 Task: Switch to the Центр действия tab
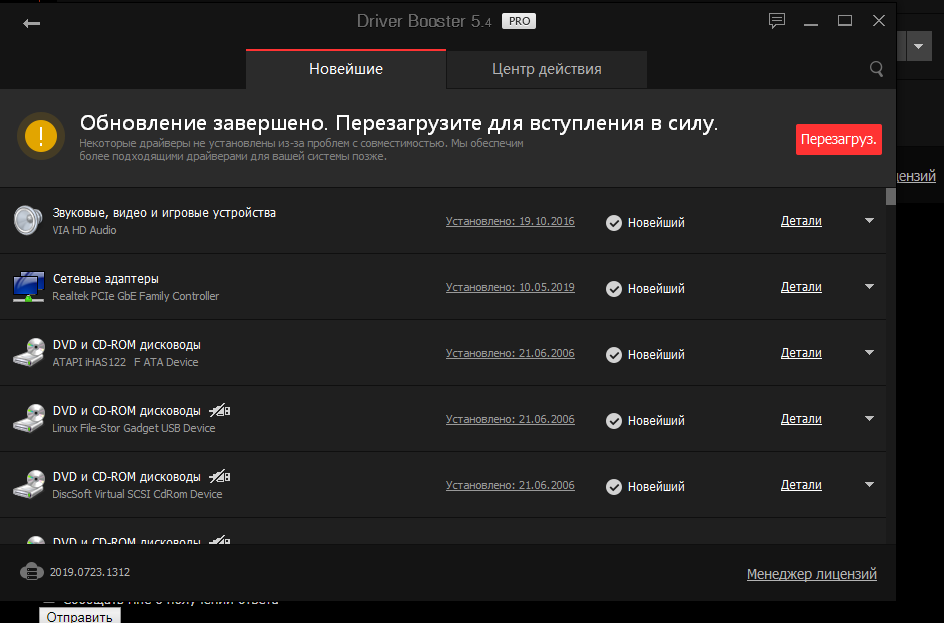point(547,69)
